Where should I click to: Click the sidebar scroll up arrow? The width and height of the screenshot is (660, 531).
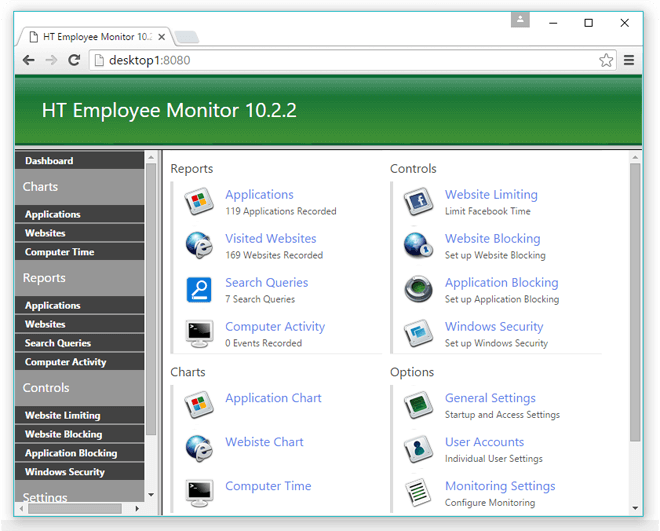click(151, 157)
